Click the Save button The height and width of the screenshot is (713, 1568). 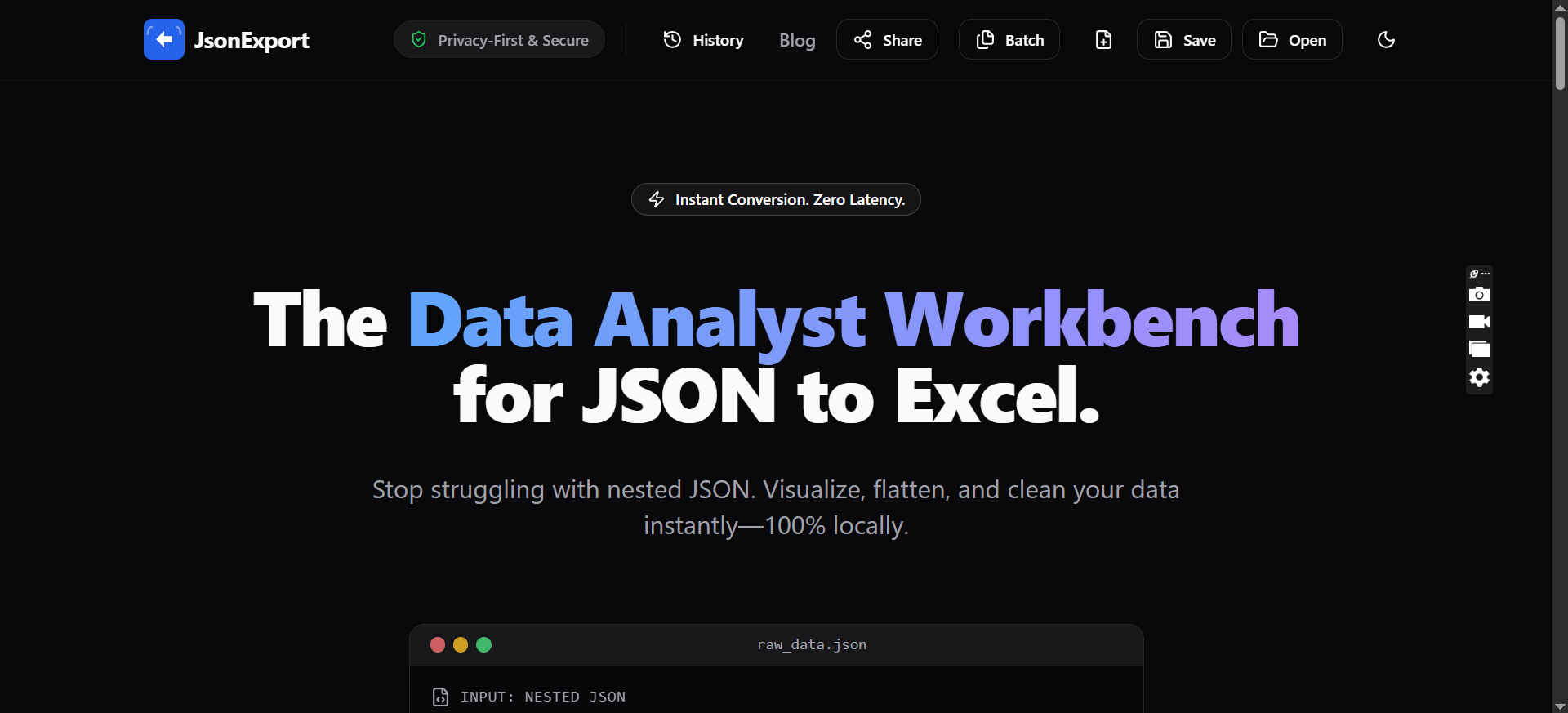click(x=1184, y=39)
